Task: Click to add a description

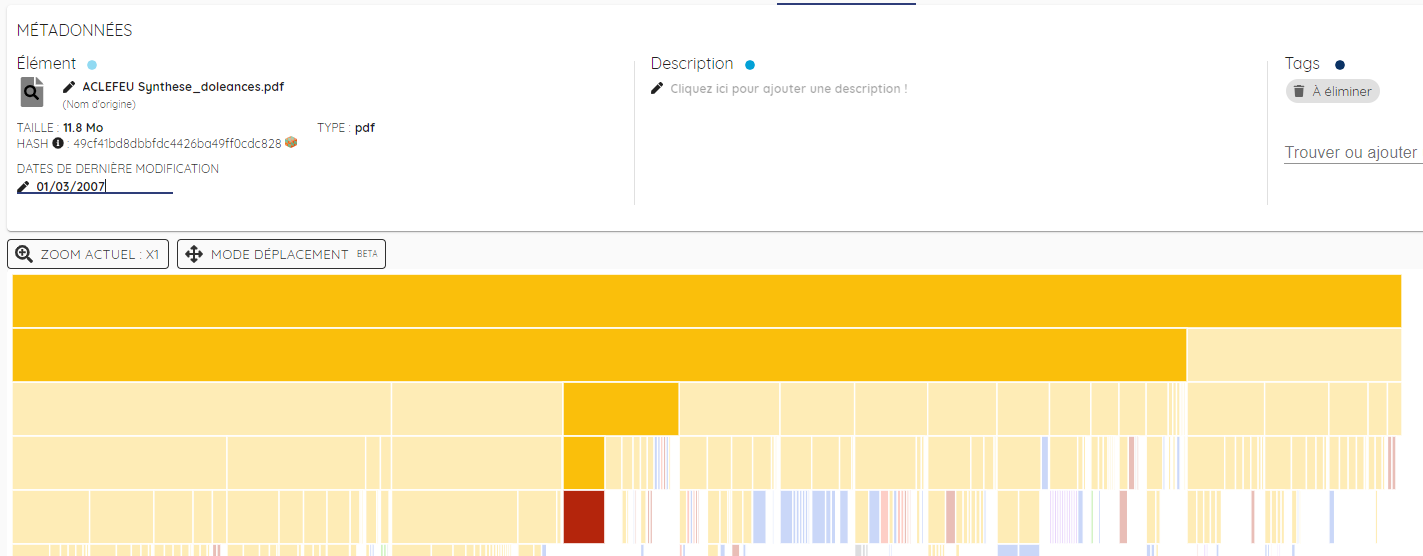Action: coord(789,89)
